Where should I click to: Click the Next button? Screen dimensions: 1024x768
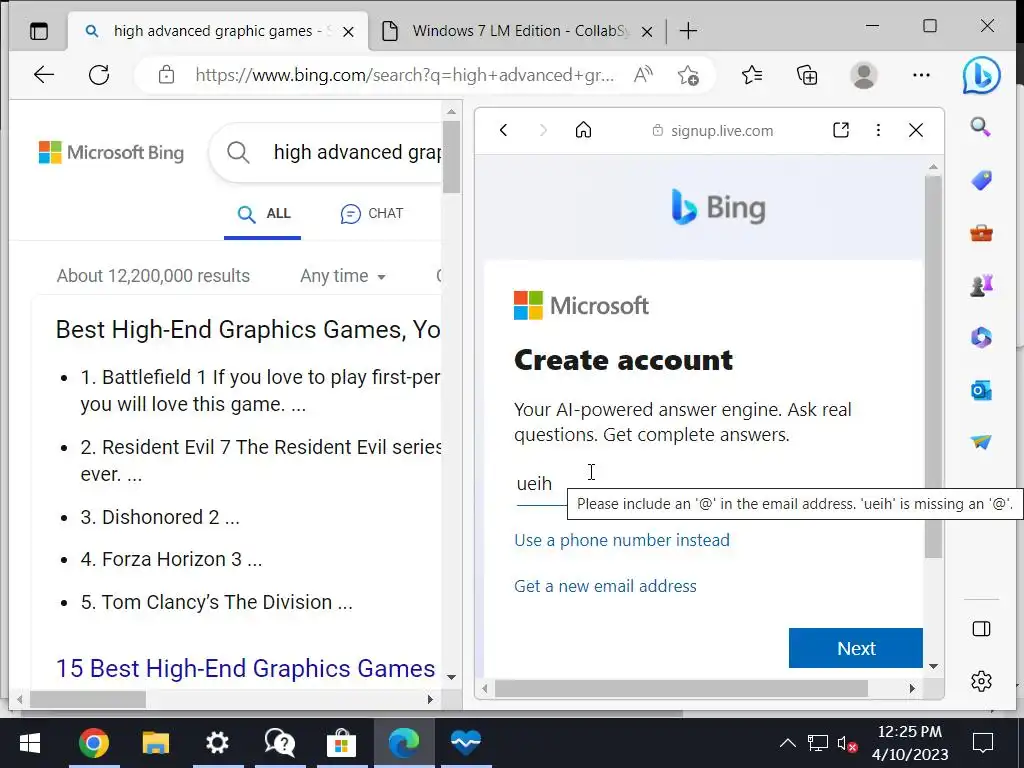pyautogui.click(x=856, y=648)
